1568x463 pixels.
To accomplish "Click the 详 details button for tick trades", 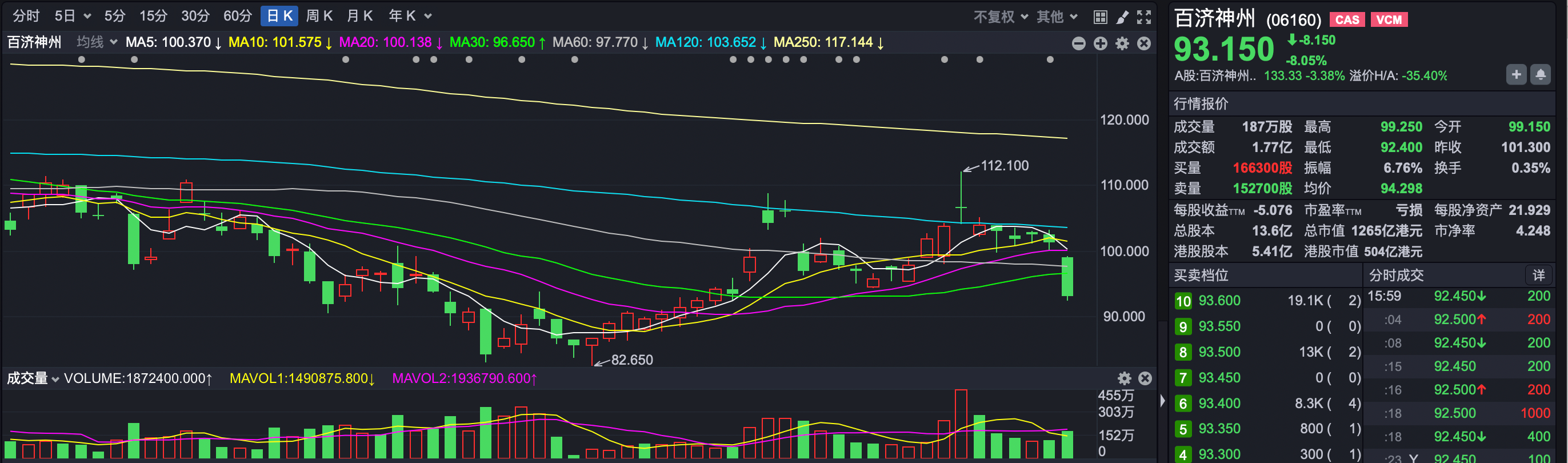I will point(1538,276).
